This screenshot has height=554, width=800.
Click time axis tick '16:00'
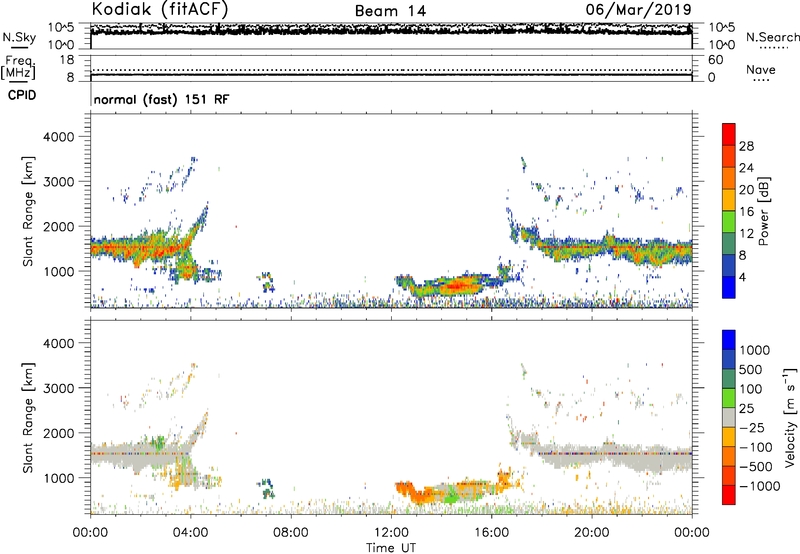pyautogui.click(x=491, y=533)
